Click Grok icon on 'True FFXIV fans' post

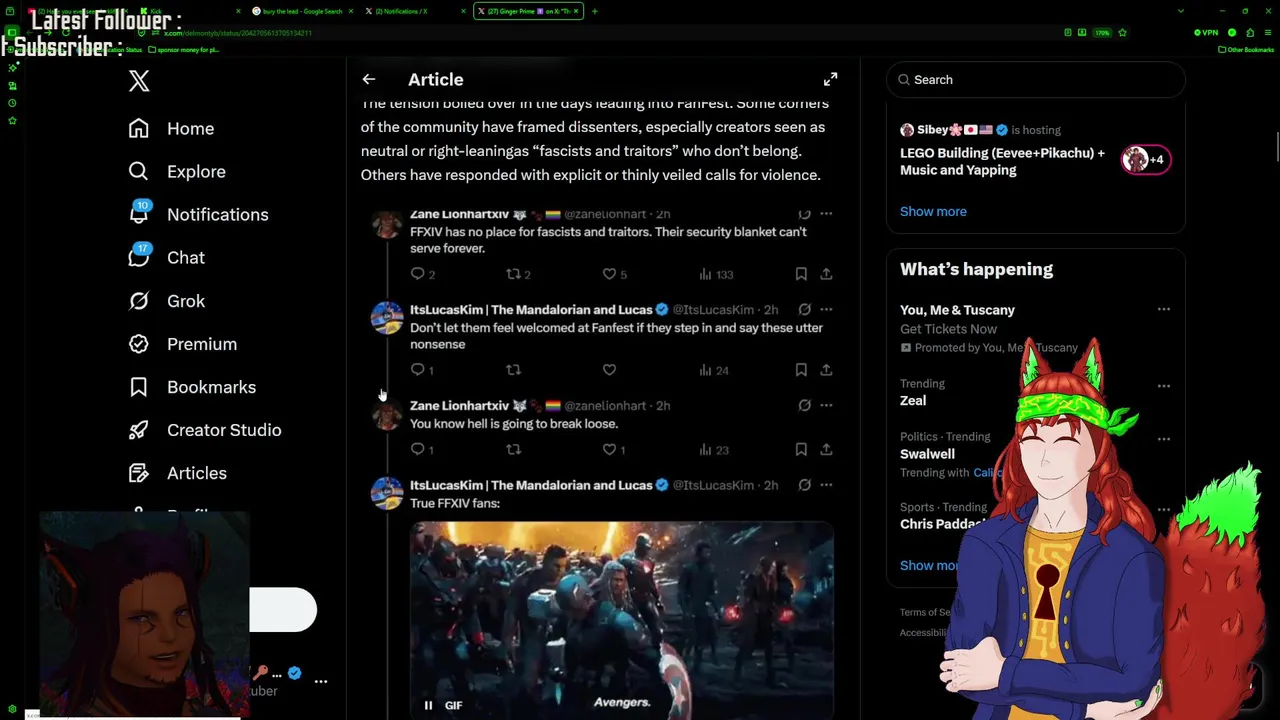point(804,485)
